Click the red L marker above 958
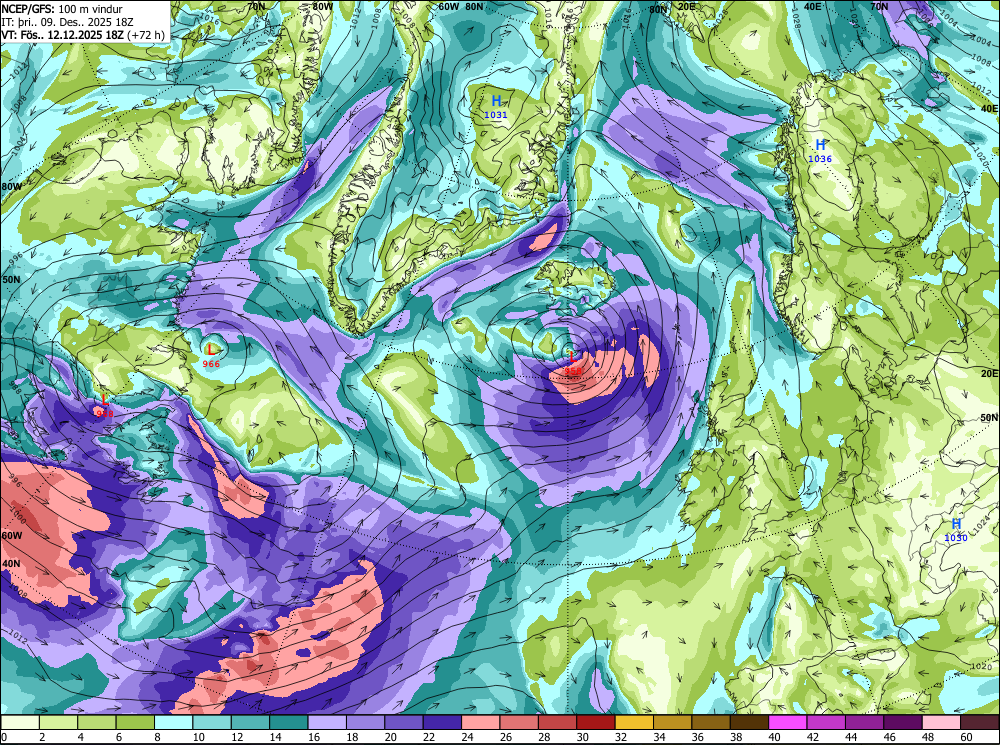1000x745 pixels. [572, 356]
